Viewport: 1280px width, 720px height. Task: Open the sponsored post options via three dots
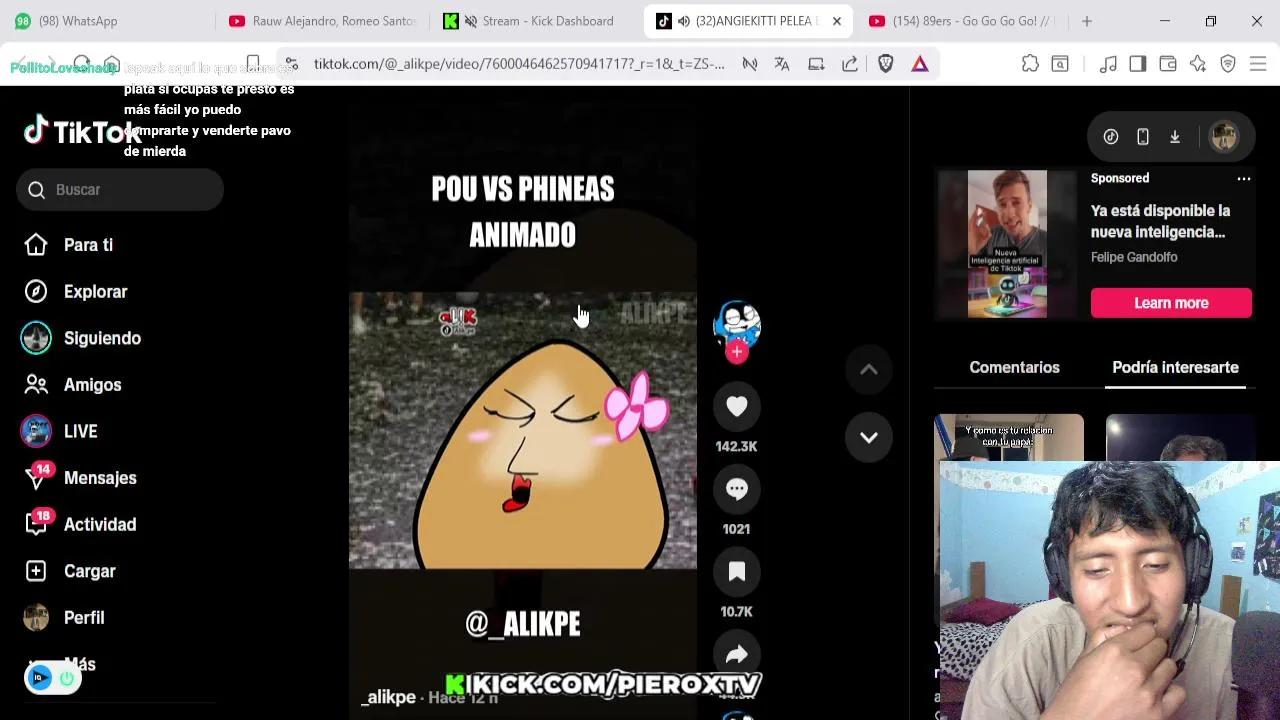click(1244, 178)
